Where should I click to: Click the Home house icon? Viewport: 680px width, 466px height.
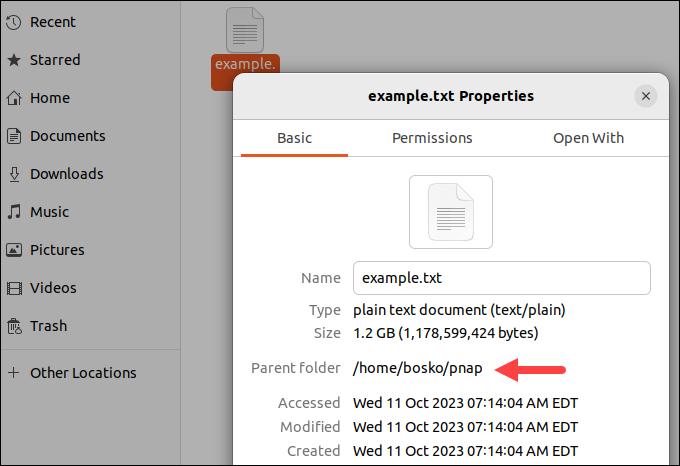(x=14, y=98)
